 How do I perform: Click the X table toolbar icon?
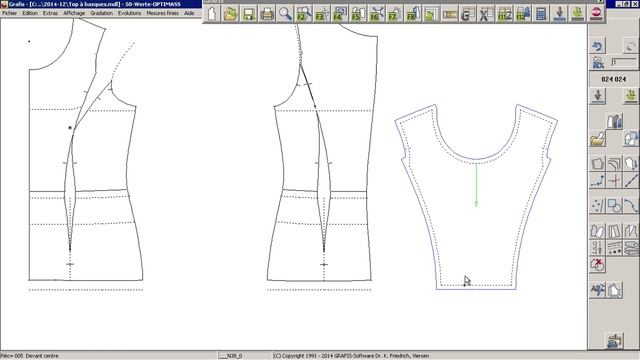click(486, 14)
